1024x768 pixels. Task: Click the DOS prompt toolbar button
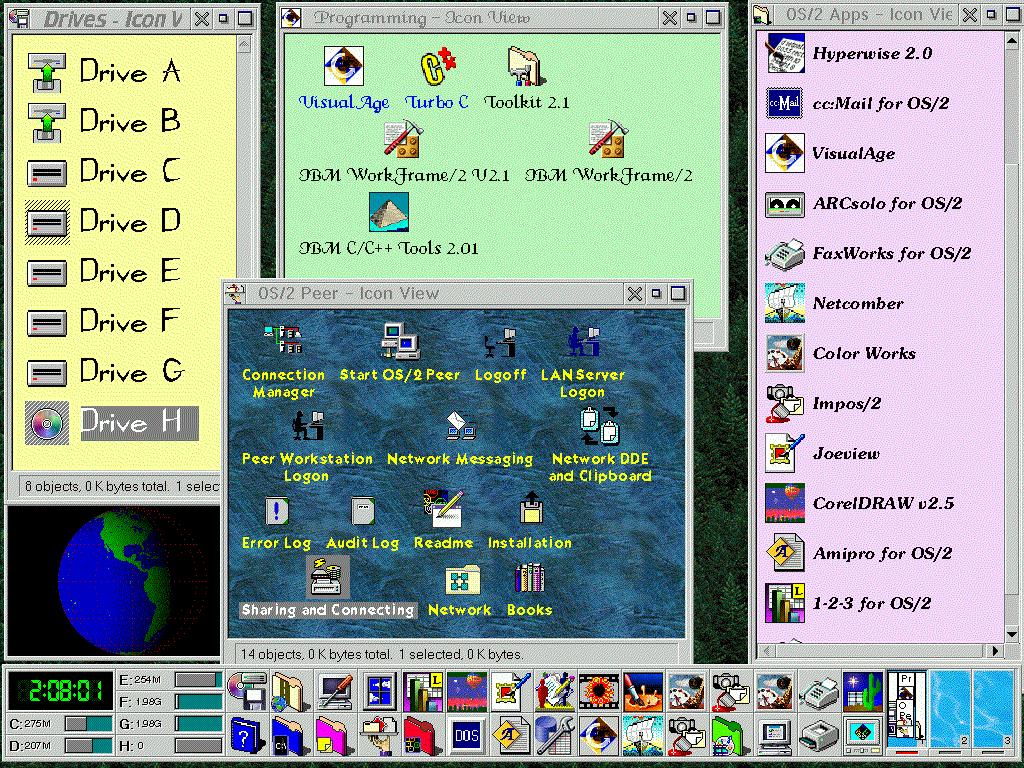pos(466,735)
